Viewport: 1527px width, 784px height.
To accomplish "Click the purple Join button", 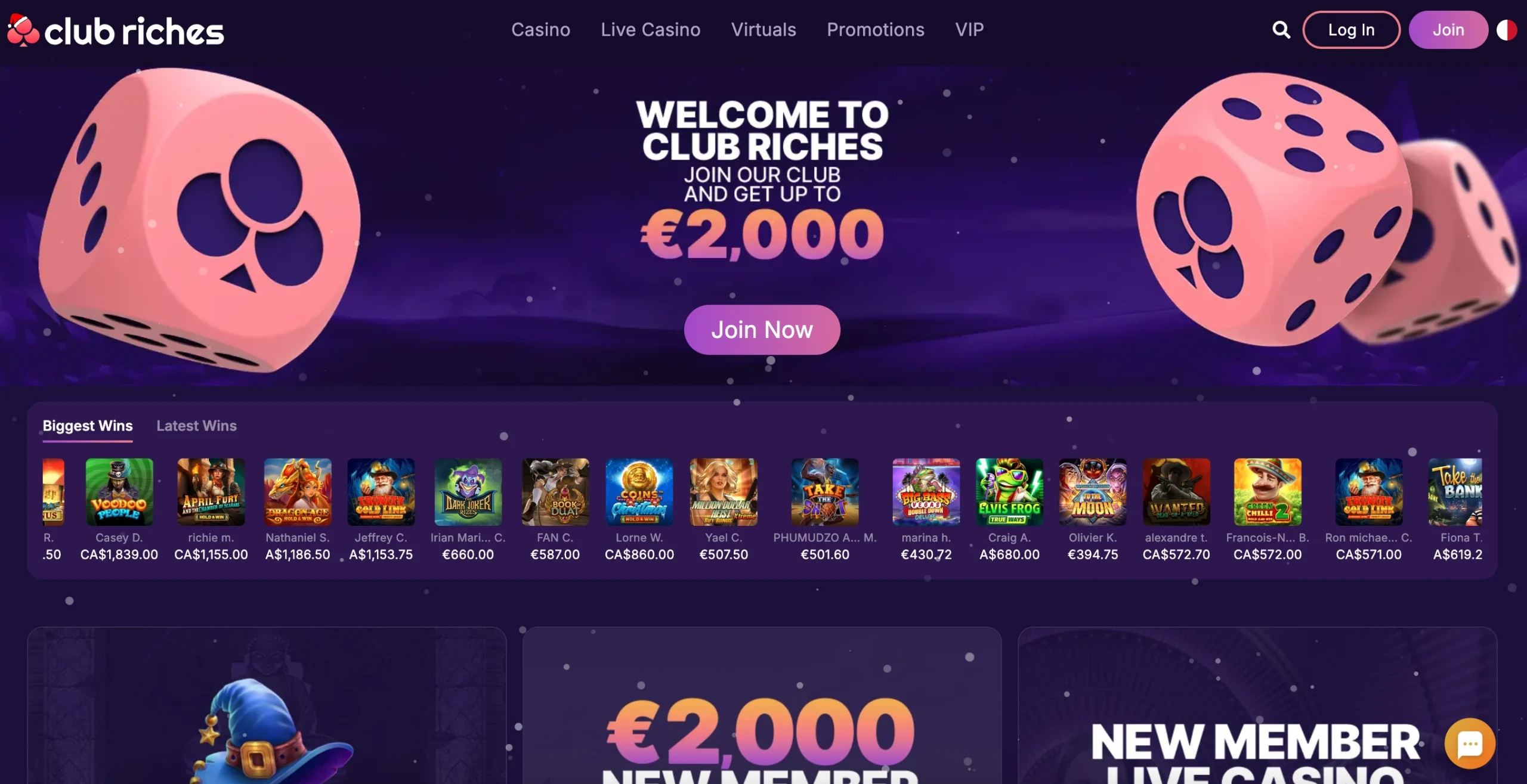I will pos(1448,30).
